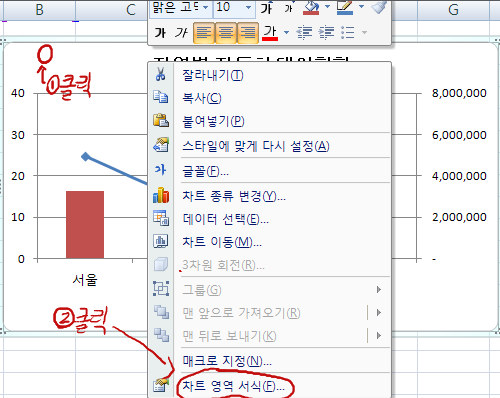Click the Bullets list icon in mini toolbar

click(348, 33)
